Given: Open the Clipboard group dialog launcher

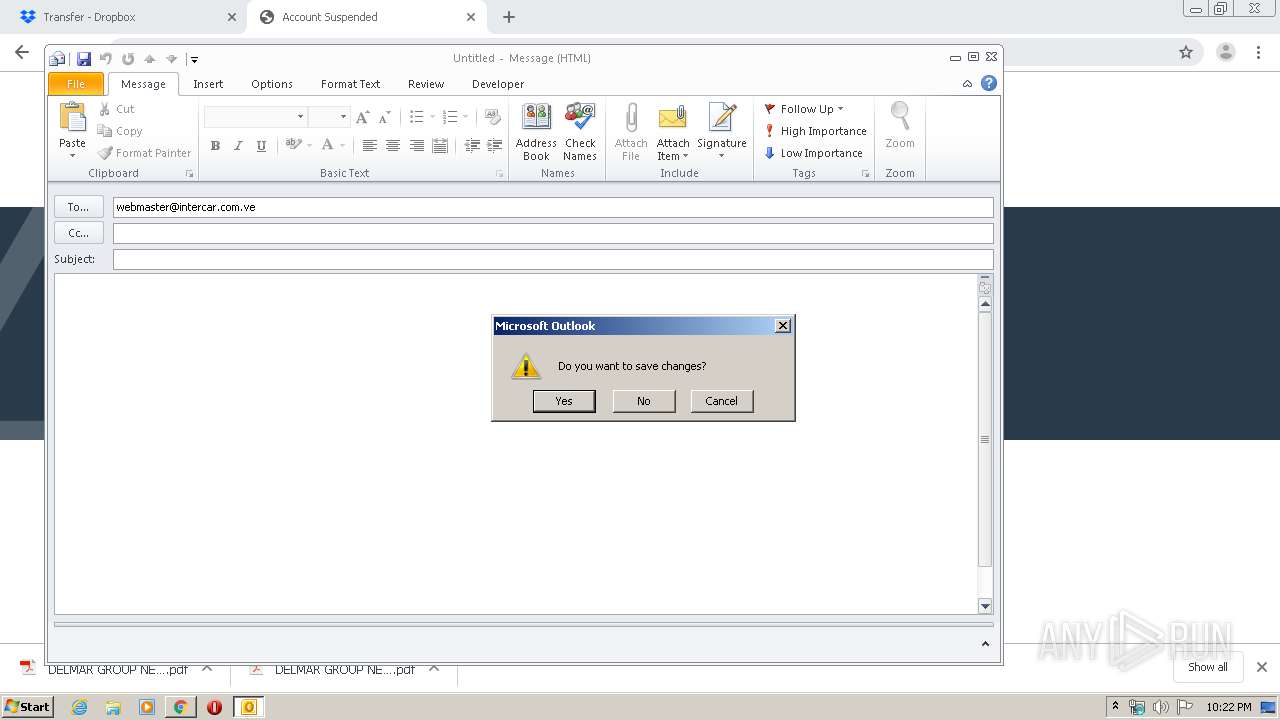Looking at the screenshot, I should pos(189,174).
